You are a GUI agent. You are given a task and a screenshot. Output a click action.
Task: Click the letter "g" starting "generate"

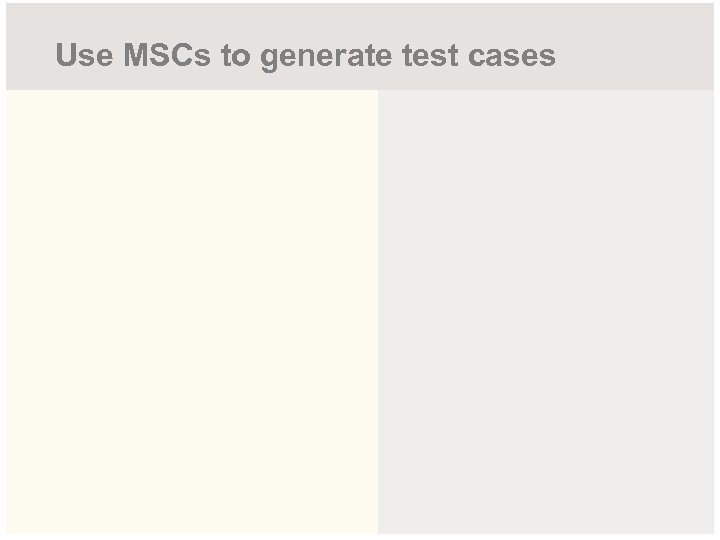[x=269, y=58]
